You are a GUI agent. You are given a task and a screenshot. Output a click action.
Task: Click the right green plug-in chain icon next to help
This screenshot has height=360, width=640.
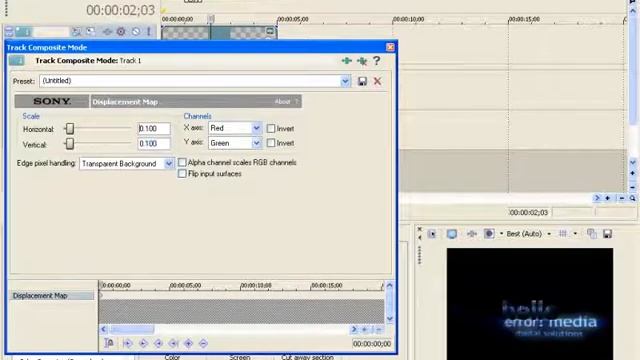[362, 61]
